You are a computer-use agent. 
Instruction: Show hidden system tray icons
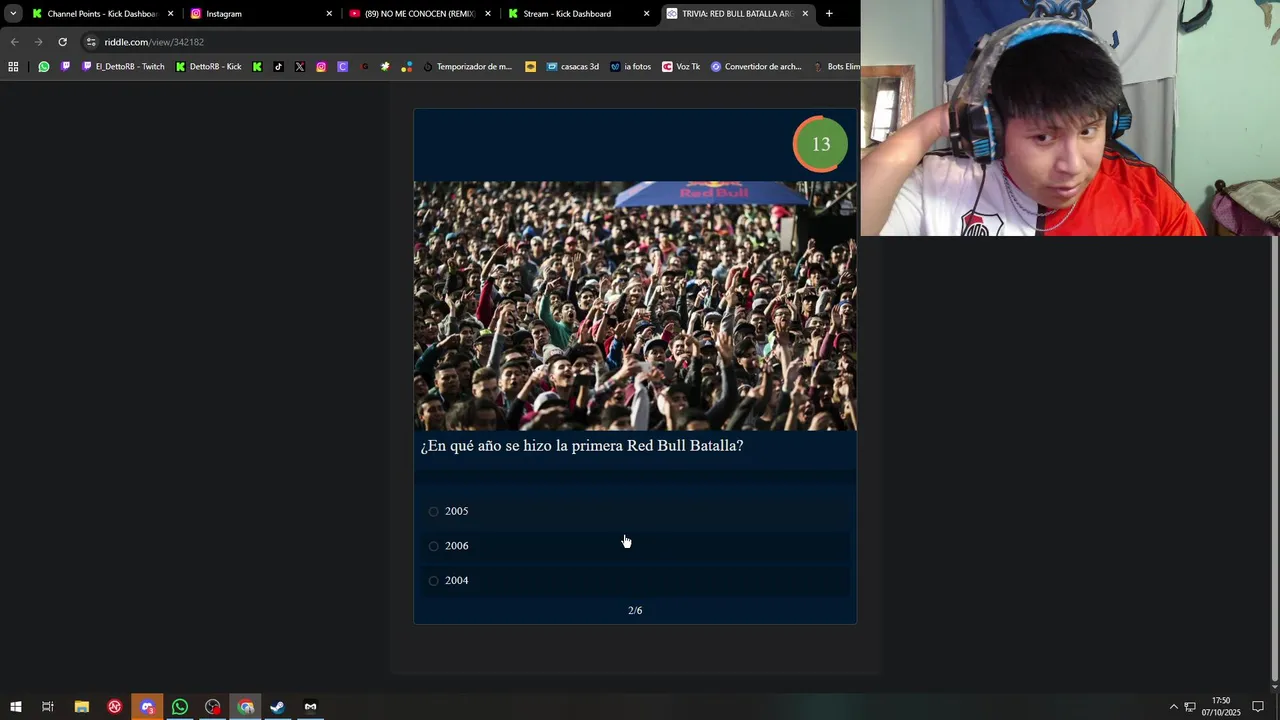[1174, 707]
